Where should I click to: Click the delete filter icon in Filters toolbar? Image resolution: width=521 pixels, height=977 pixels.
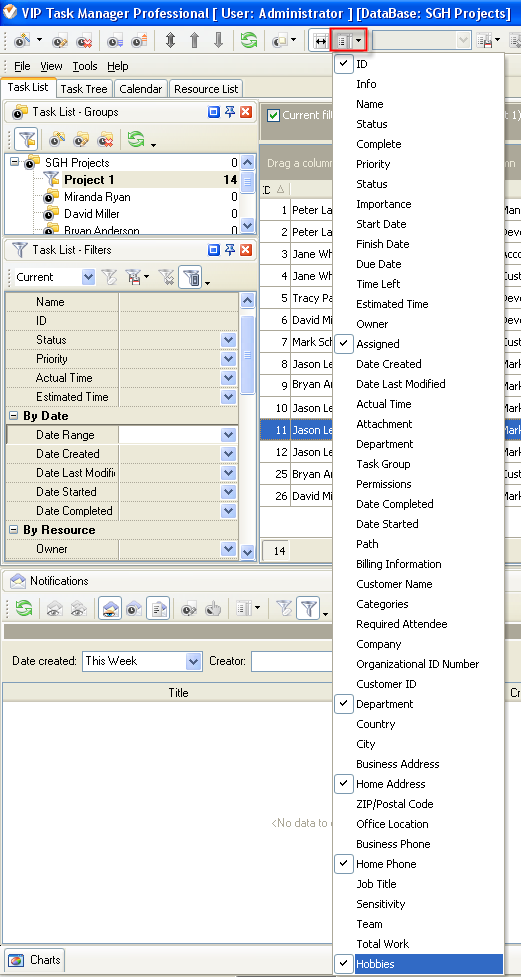point(166,277)
